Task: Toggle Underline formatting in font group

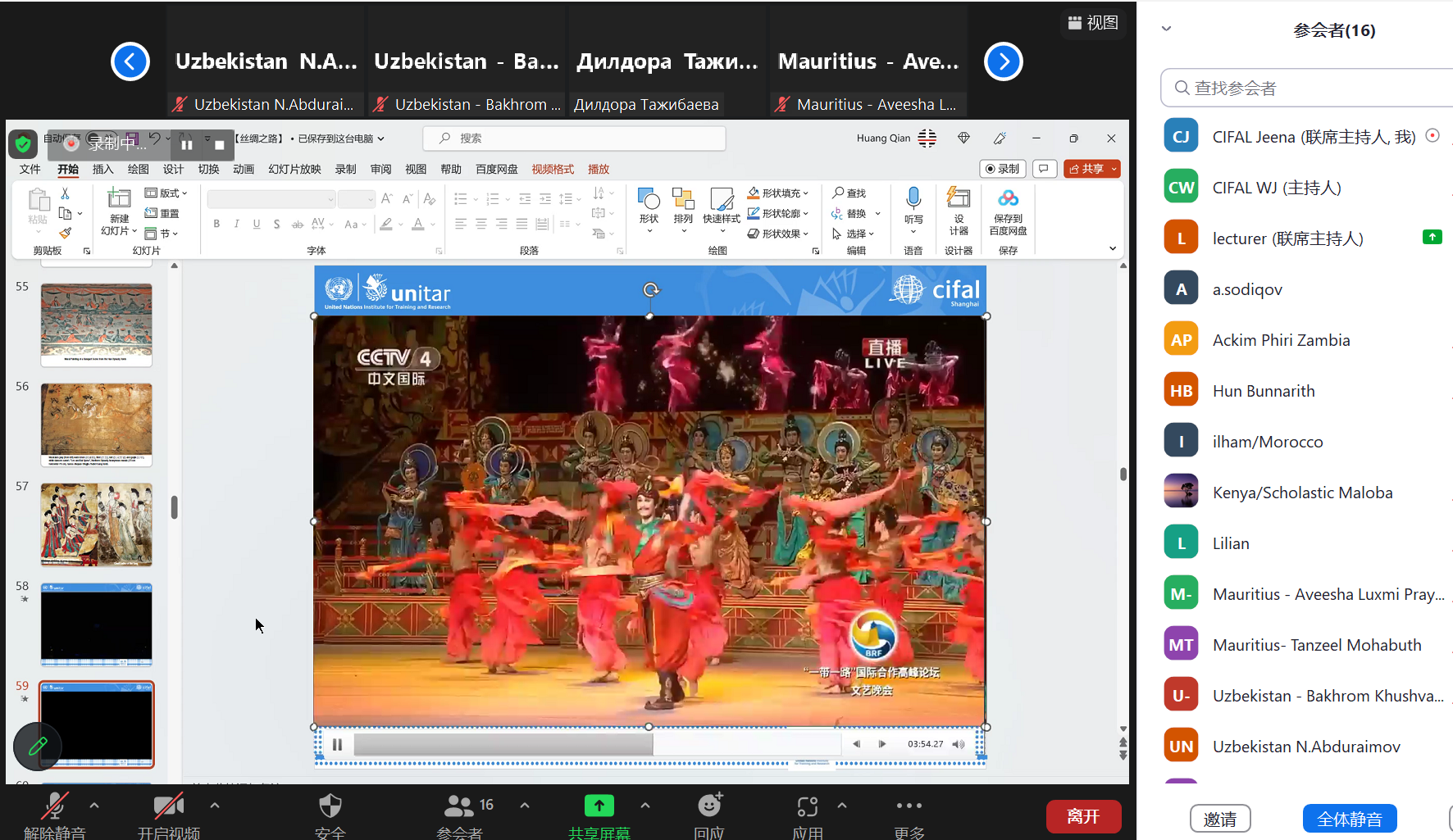Action: (257, 224)
